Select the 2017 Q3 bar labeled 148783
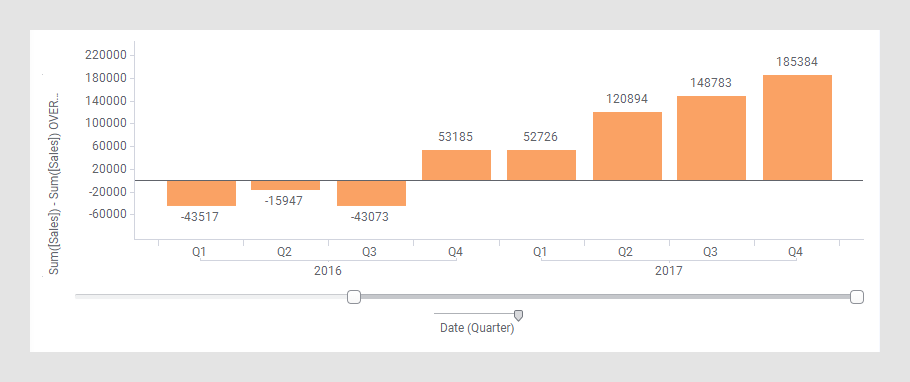The width and height of the screenshot is (910, 382). click(x=712, y=138)
